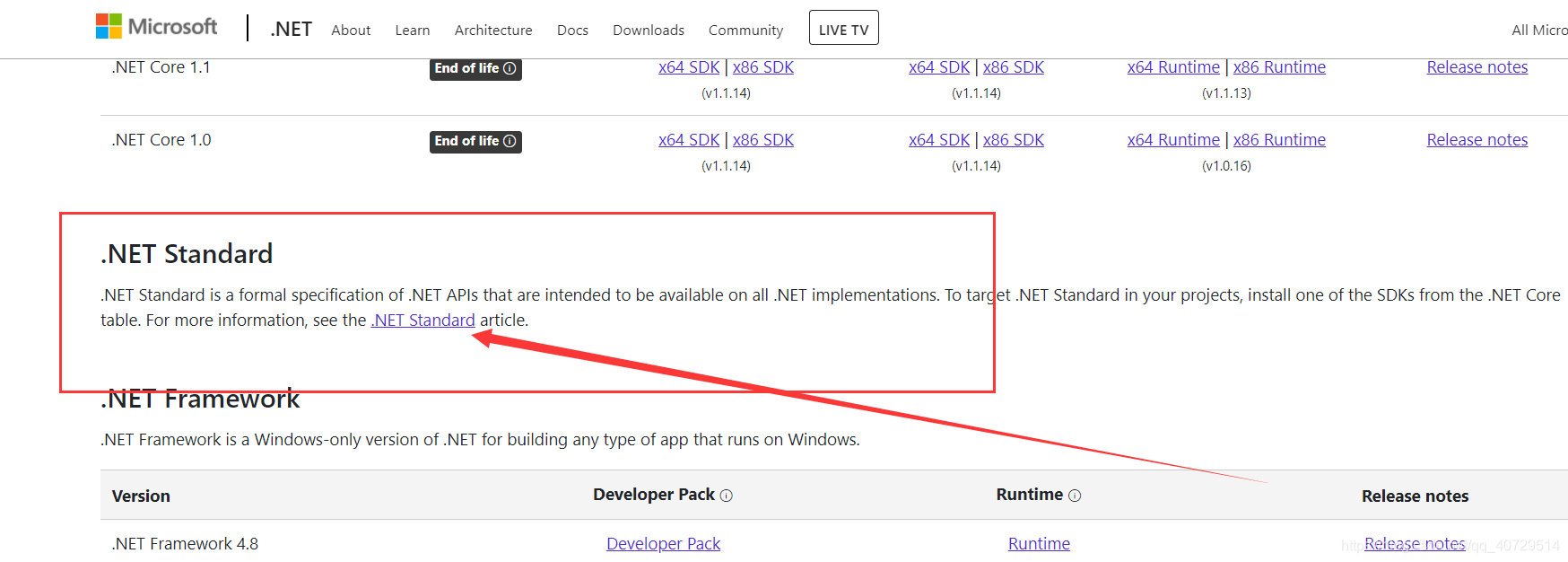
Task: Click End of life badge for .NET Core 1.0
Action: point(475,141)
